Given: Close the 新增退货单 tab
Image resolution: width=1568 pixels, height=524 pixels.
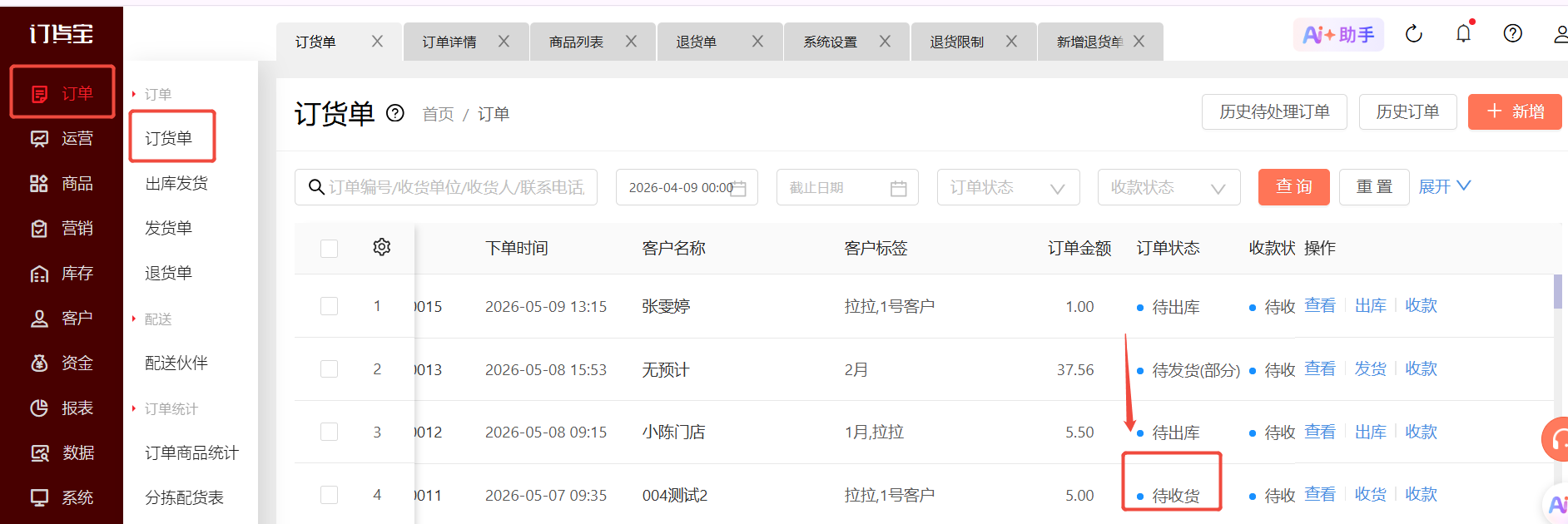Looking at the screenshot, I should [1139, 41].
